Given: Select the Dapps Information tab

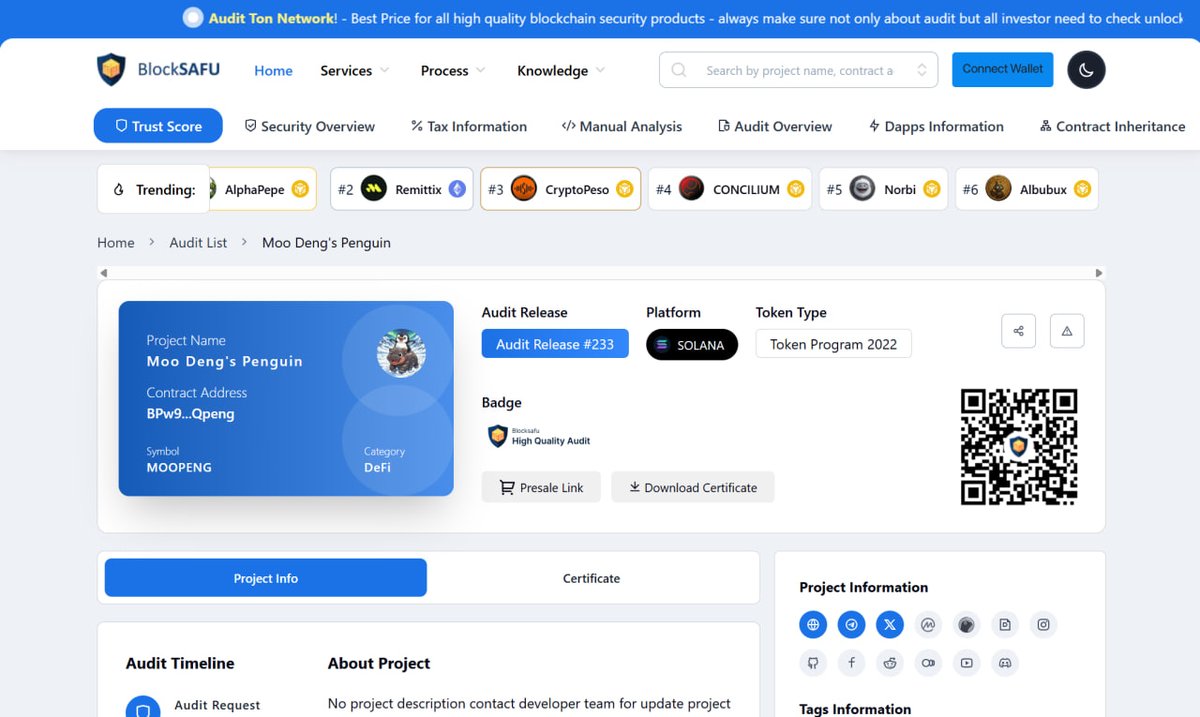Looking at the screenshot, I should click(936, 126).
